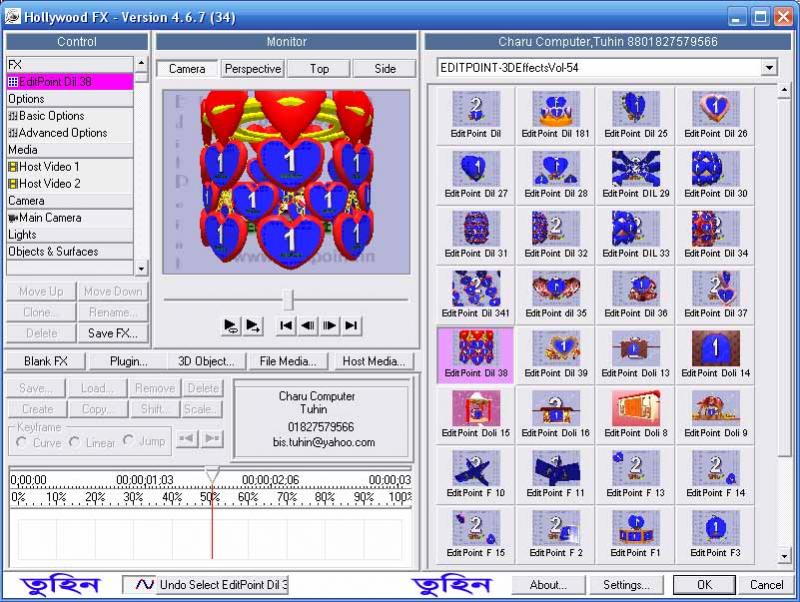The height and width of the screenshot is (602, 800).
Task: Select EditPoint Dil 36 effect
Action: [635, 295]
